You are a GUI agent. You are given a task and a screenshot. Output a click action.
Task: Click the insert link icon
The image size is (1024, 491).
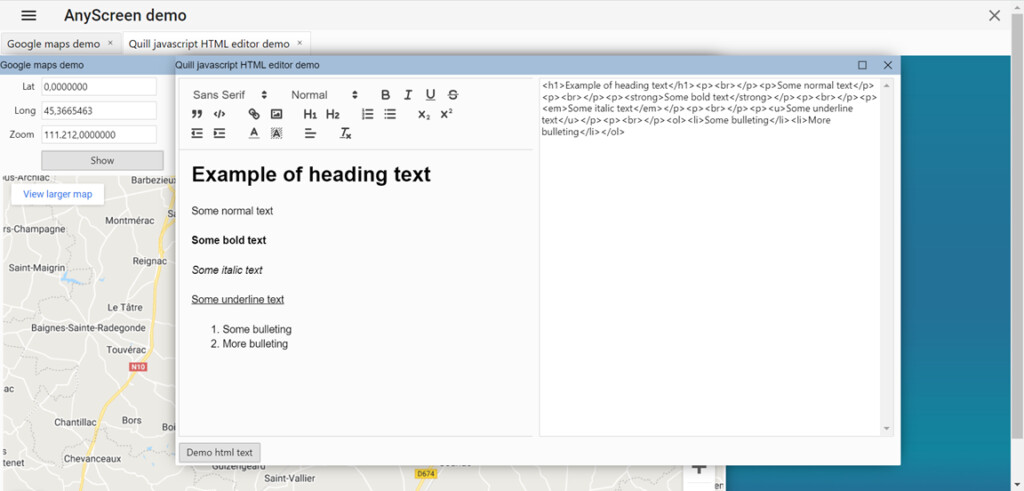point(254,114)
